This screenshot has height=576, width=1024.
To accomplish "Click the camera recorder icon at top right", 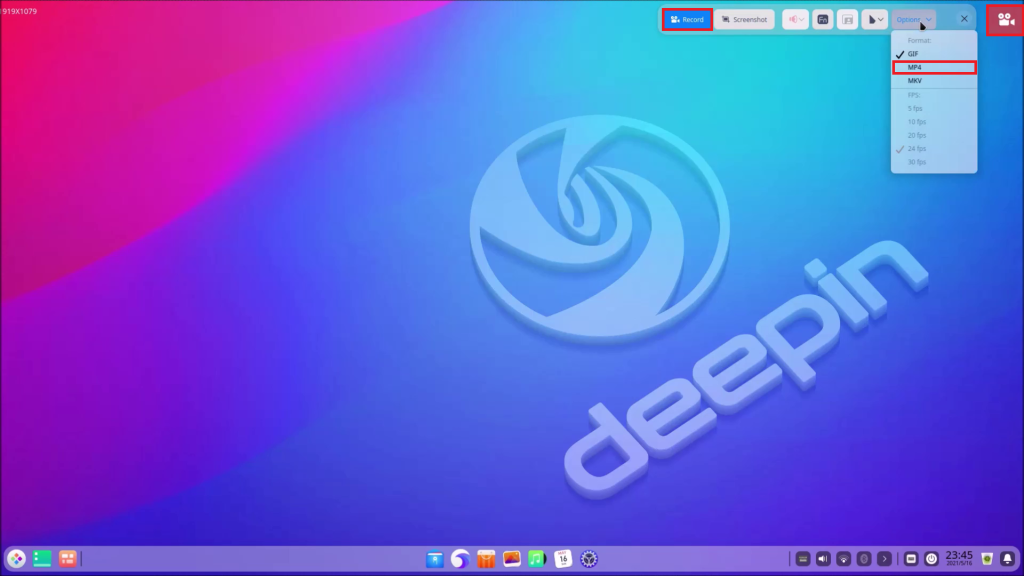I will 1005,19.
